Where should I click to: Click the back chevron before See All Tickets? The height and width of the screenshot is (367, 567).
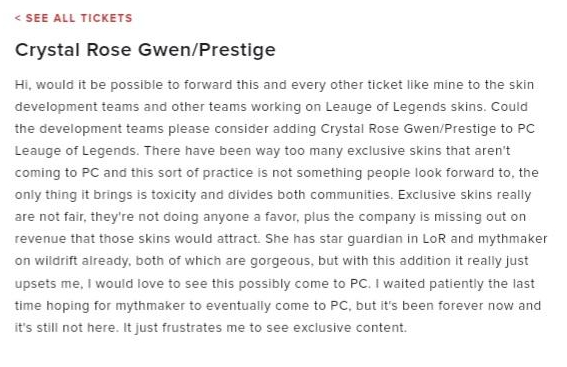tap(18, 18)
